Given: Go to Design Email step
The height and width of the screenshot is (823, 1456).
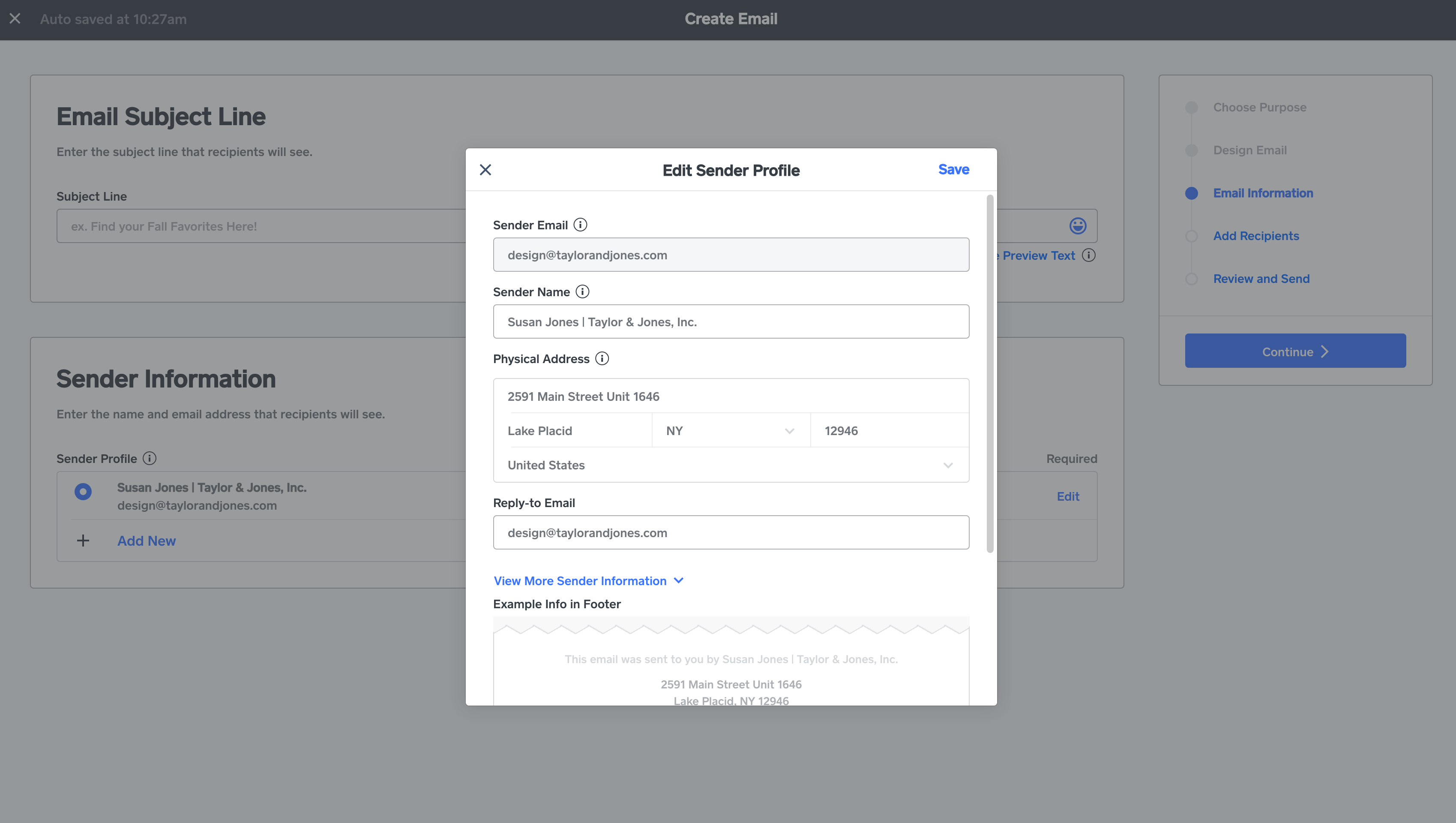Looking at the screenshot, I should pos(1250,150).
